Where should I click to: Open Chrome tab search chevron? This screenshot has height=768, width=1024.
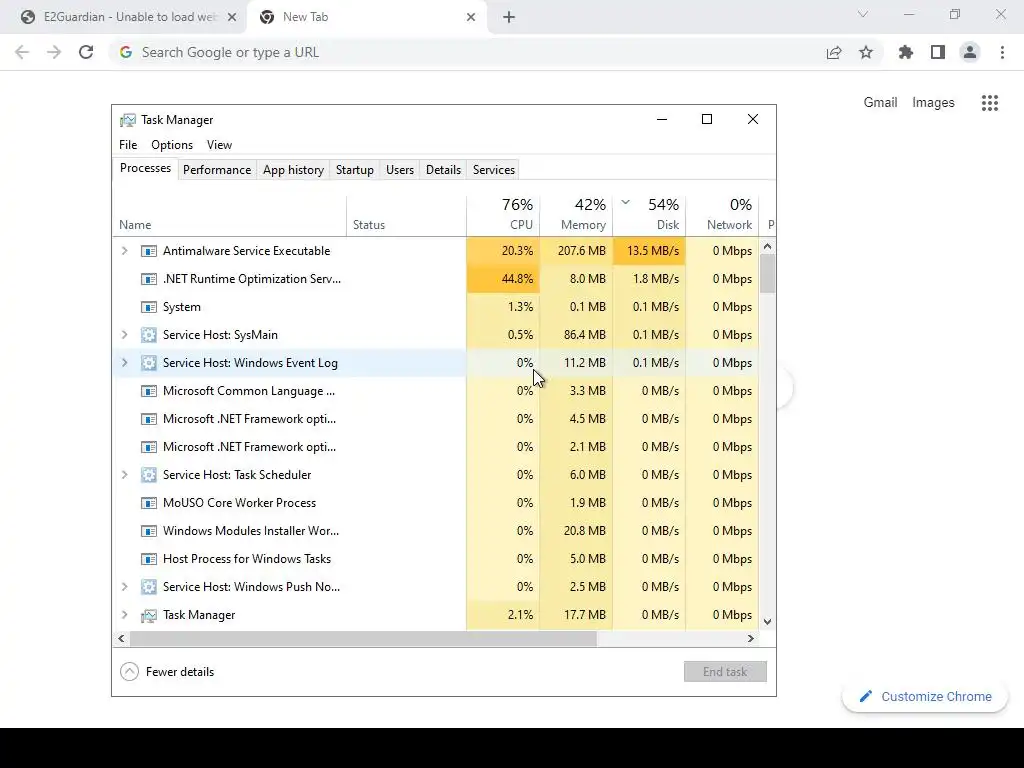(x=863, y=14)
